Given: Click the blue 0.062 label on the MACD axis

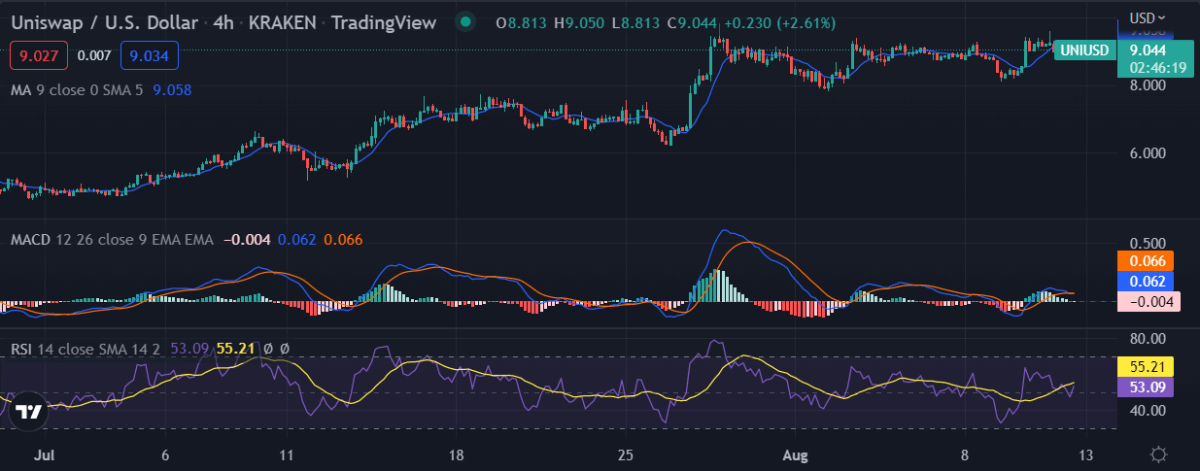Looking at the screenshot, I should pos(1145,281).
